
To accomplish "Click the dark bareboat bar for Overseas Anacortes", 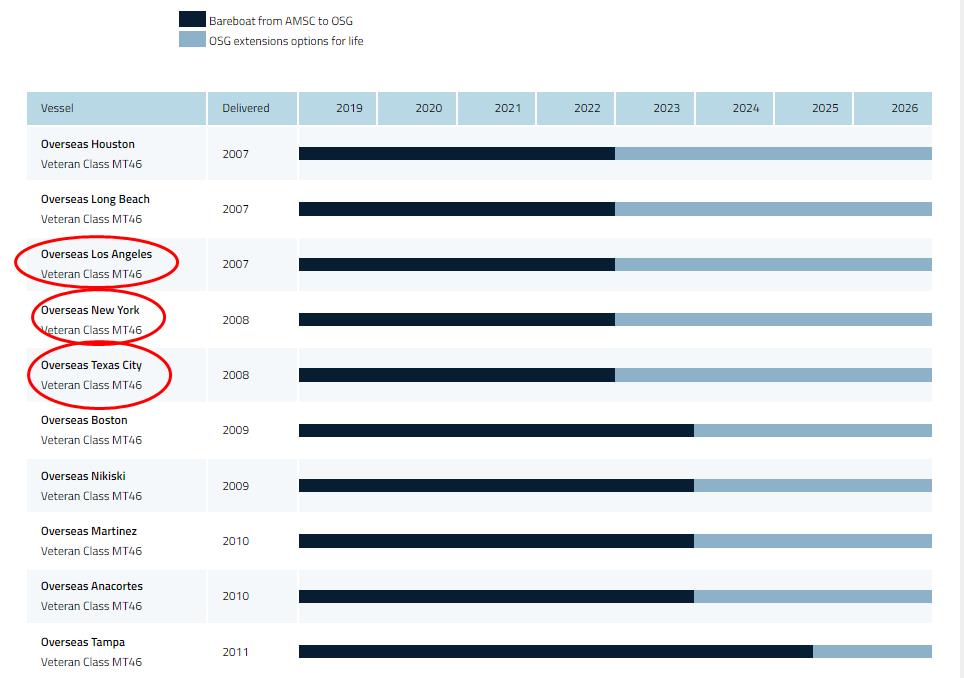I will tap(496, 596).
